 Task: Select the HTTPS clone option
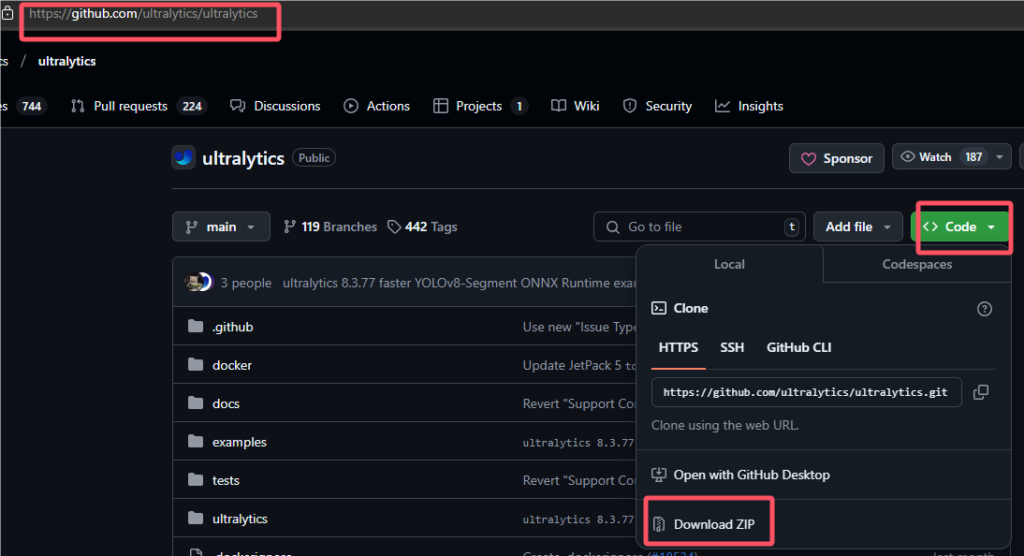(678, 348)
